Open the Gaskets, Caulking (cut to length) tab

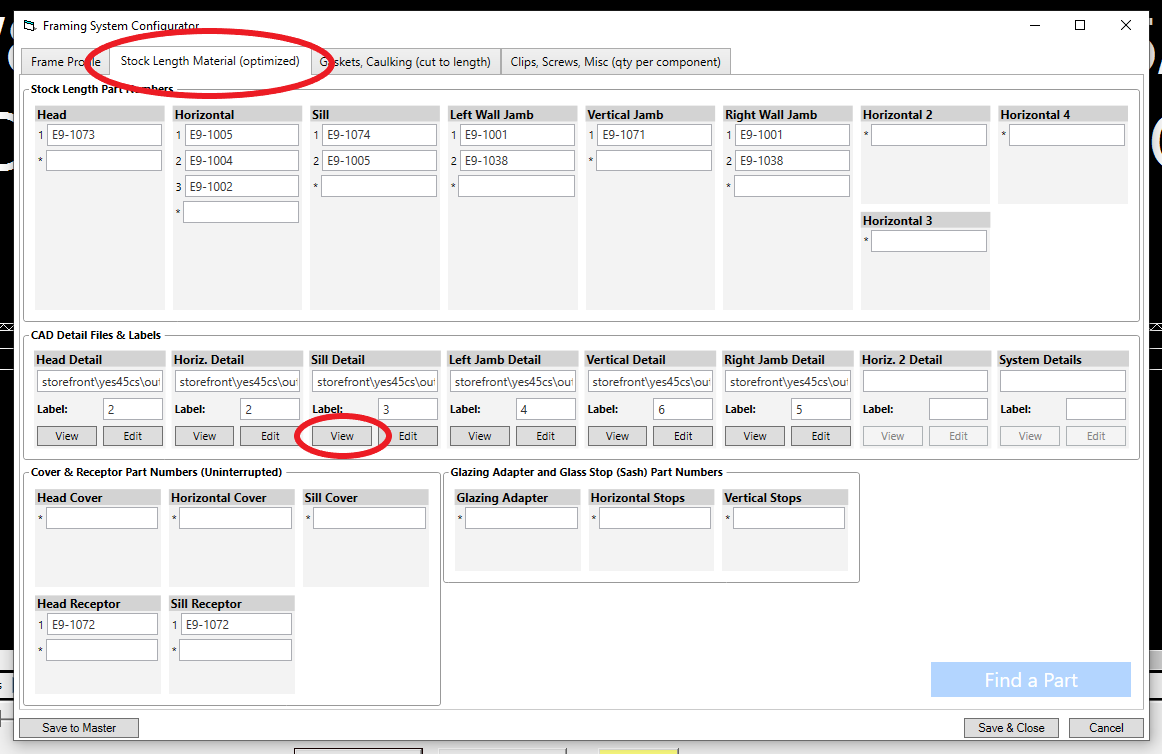(405, 62)
